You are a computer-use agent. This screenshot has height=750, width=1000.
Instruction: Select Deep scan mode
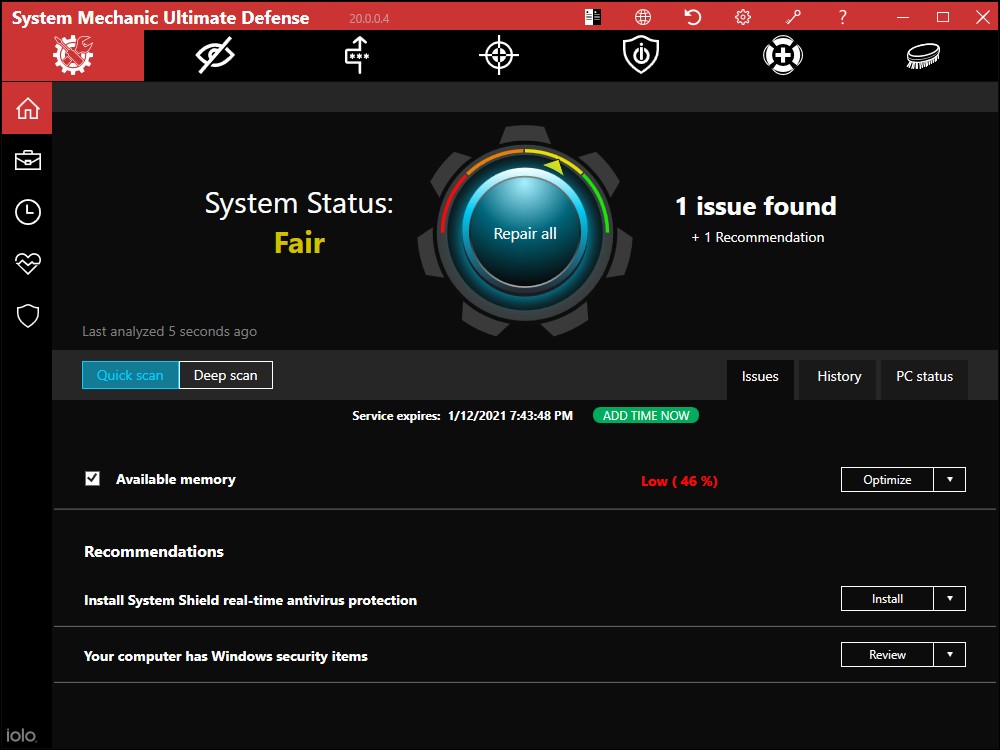coord(226,375)
